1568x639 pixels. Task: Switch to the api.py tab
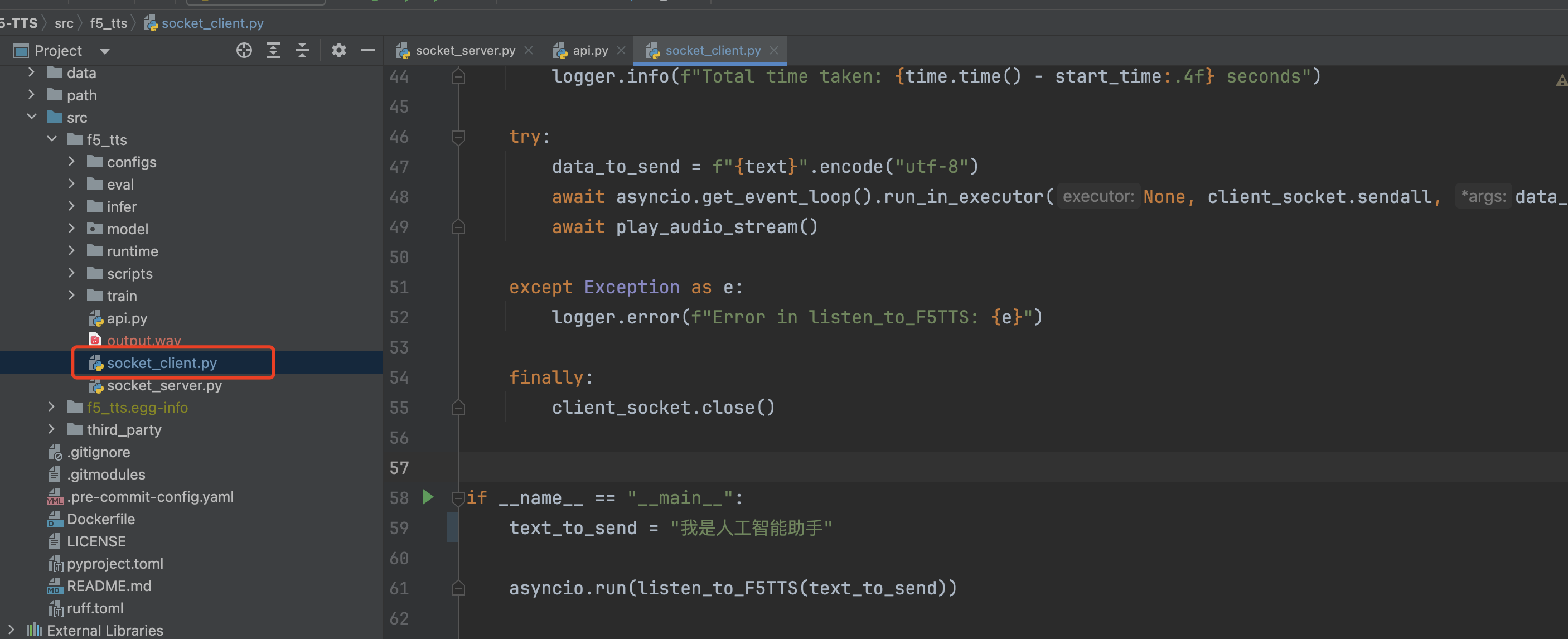[589, 51]
